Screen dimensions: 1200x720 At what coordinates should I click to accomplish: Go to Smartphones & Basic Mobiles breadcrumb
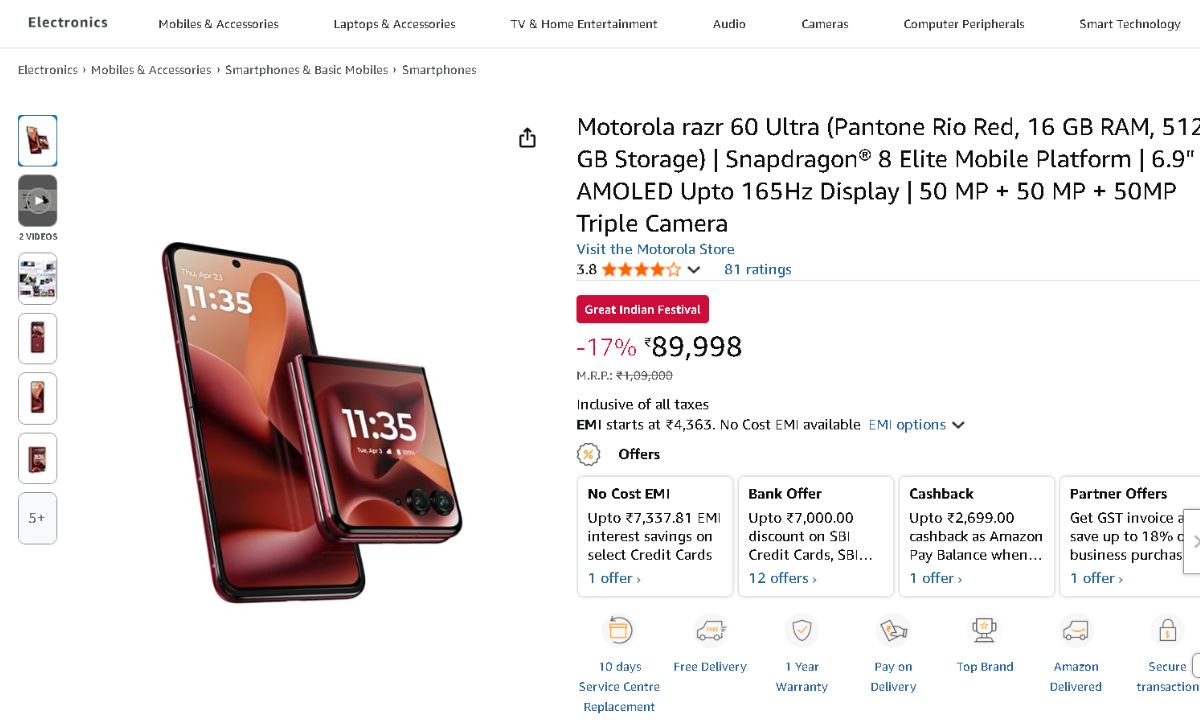pos(306,70)
